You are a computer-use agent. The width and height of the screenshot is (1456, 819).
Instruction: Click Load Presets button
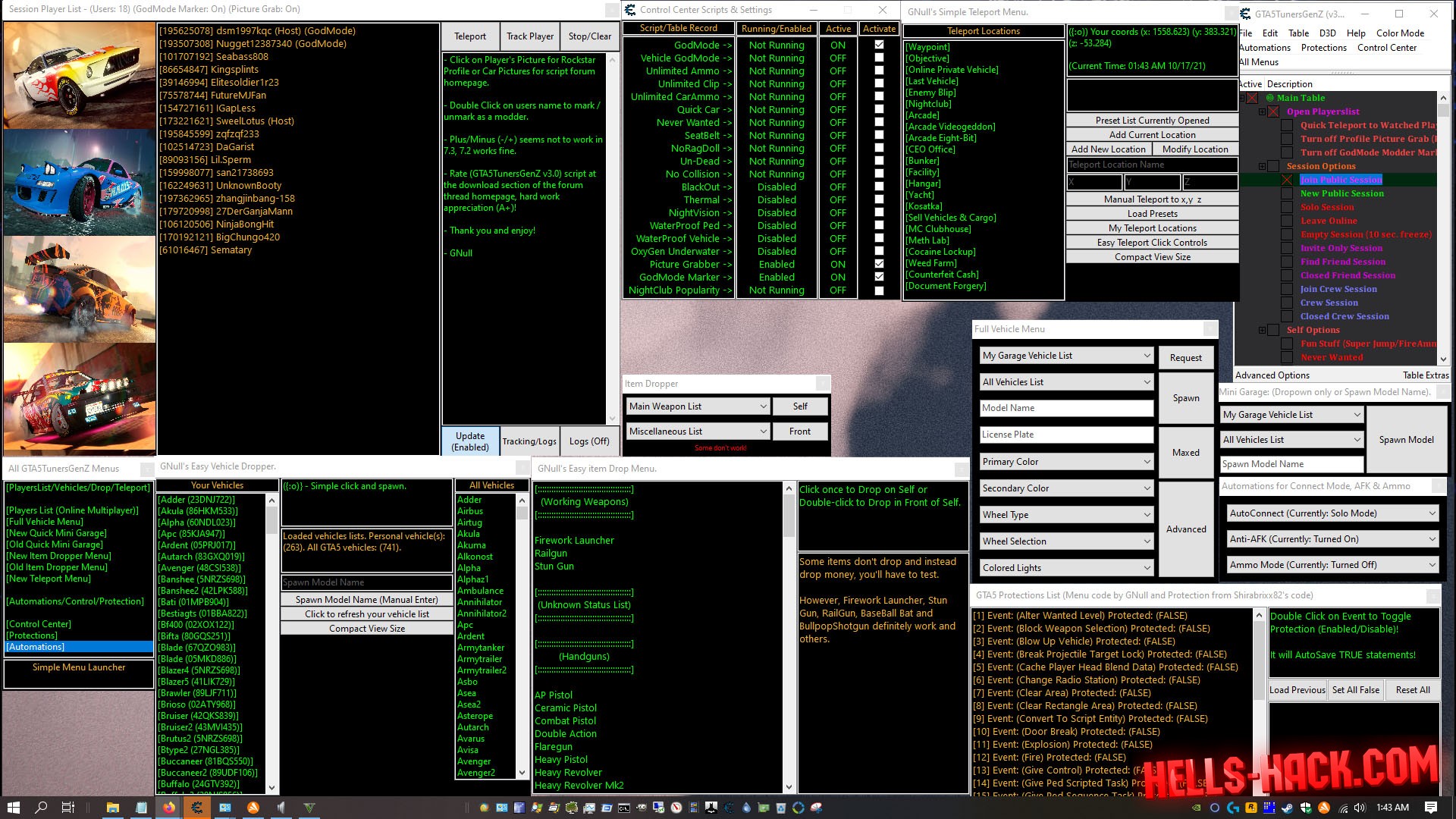tap(1152, 214)
